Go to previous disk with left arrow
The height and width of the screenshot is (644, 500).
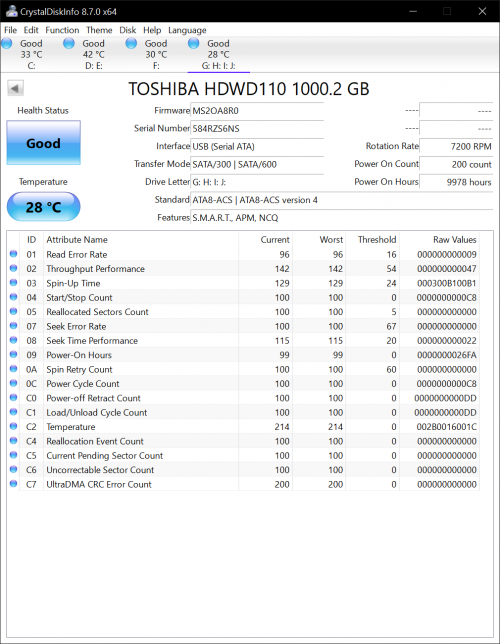coord(16,88)
